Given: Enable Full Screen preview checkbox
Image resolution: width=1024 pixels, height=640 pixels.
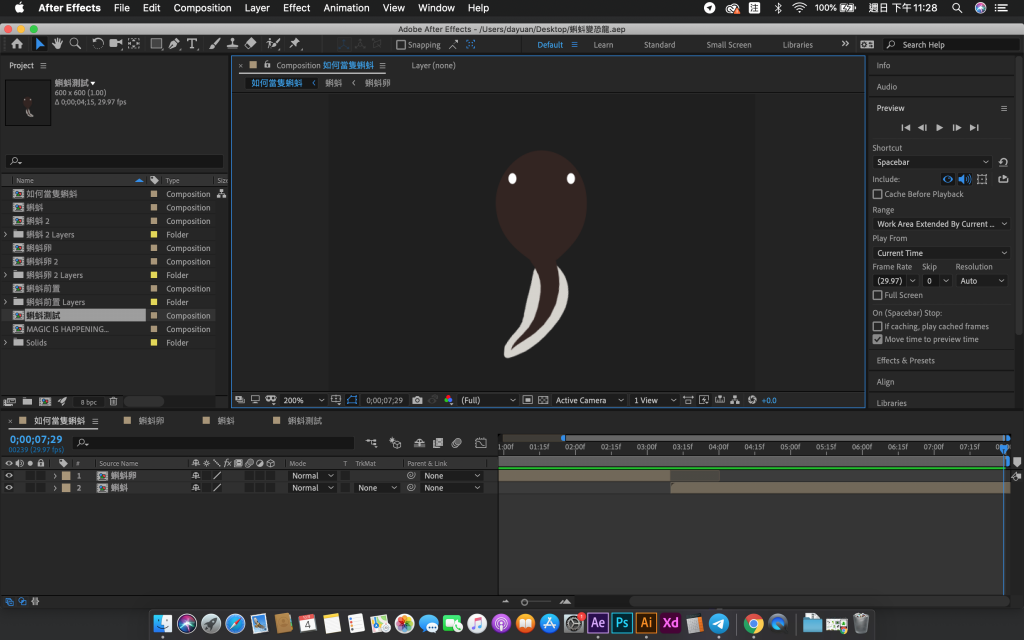Looking at the screenshot, I should 877,295.
